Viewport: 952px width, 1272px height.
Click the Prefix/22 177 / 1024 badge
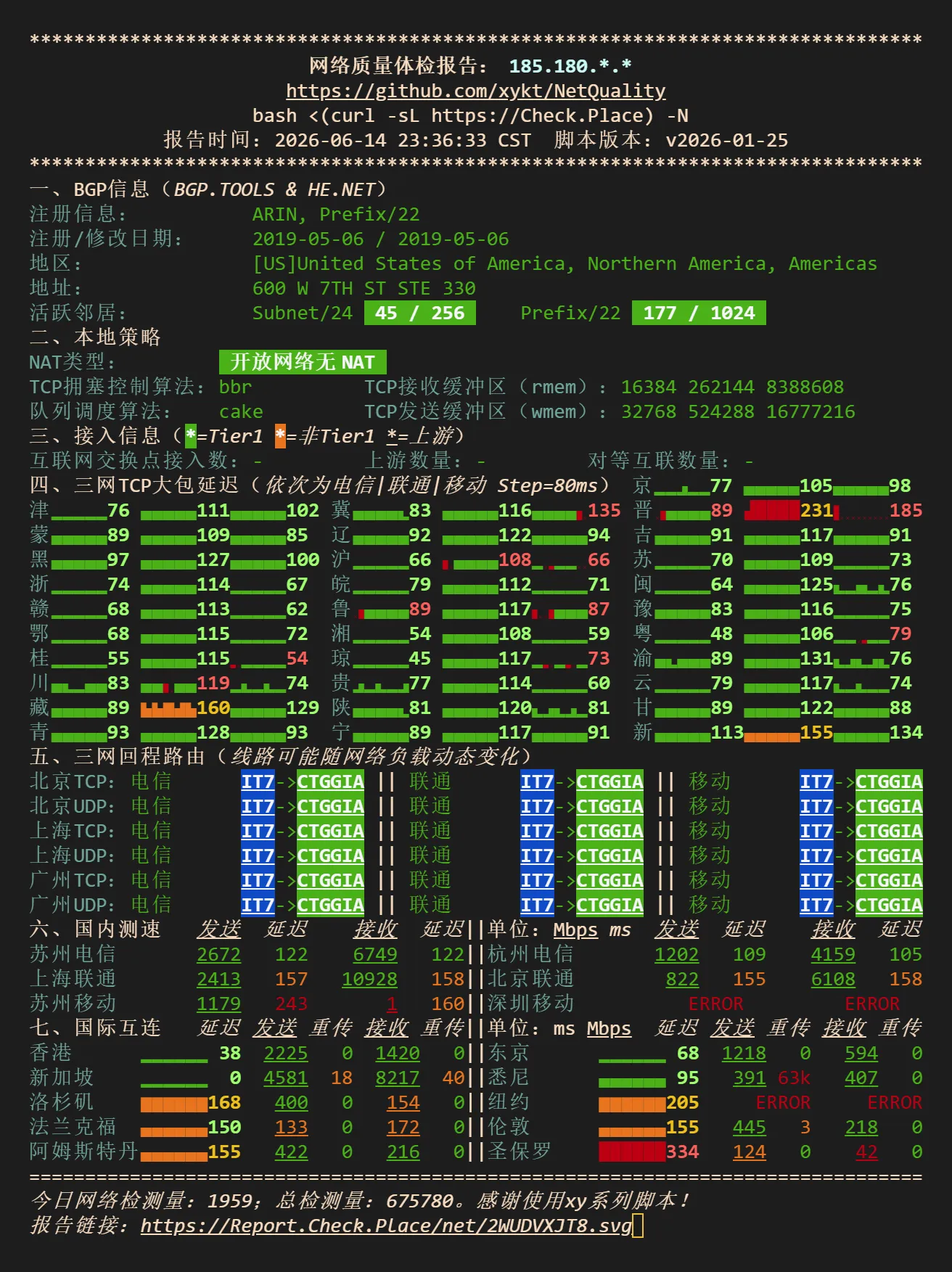[699, 313]
